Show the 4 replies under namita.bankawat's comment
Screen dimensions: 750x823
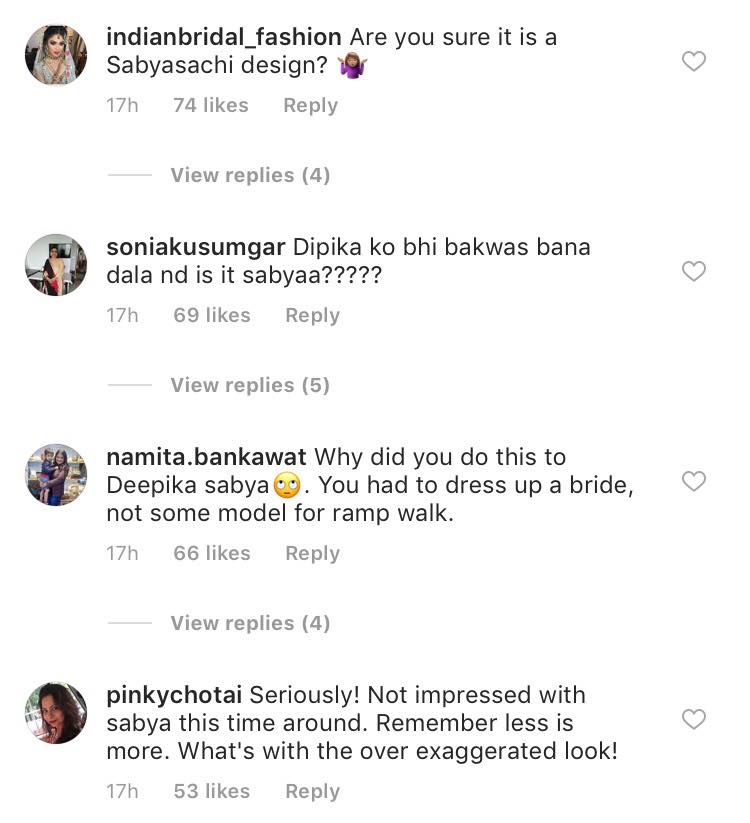click(250, 623)
